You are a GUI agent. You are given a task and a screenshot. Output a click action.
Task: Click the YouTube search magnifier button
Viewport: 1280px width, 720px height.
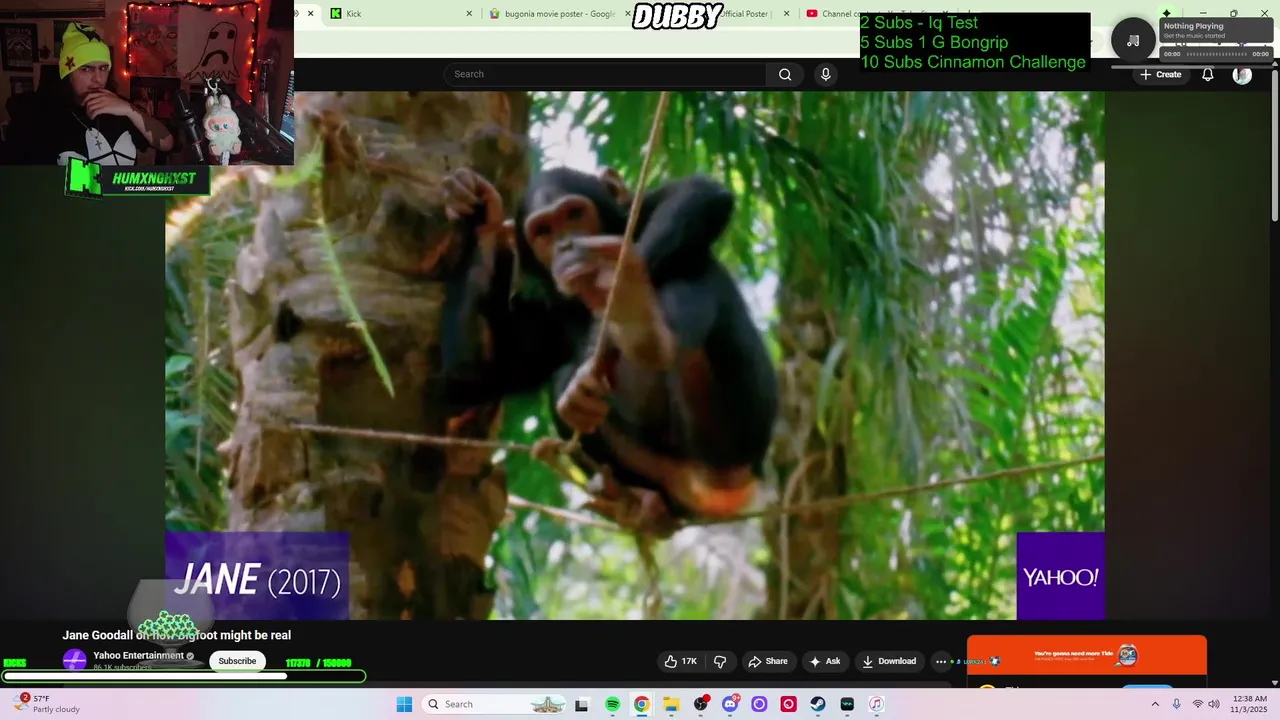[785, 74]
